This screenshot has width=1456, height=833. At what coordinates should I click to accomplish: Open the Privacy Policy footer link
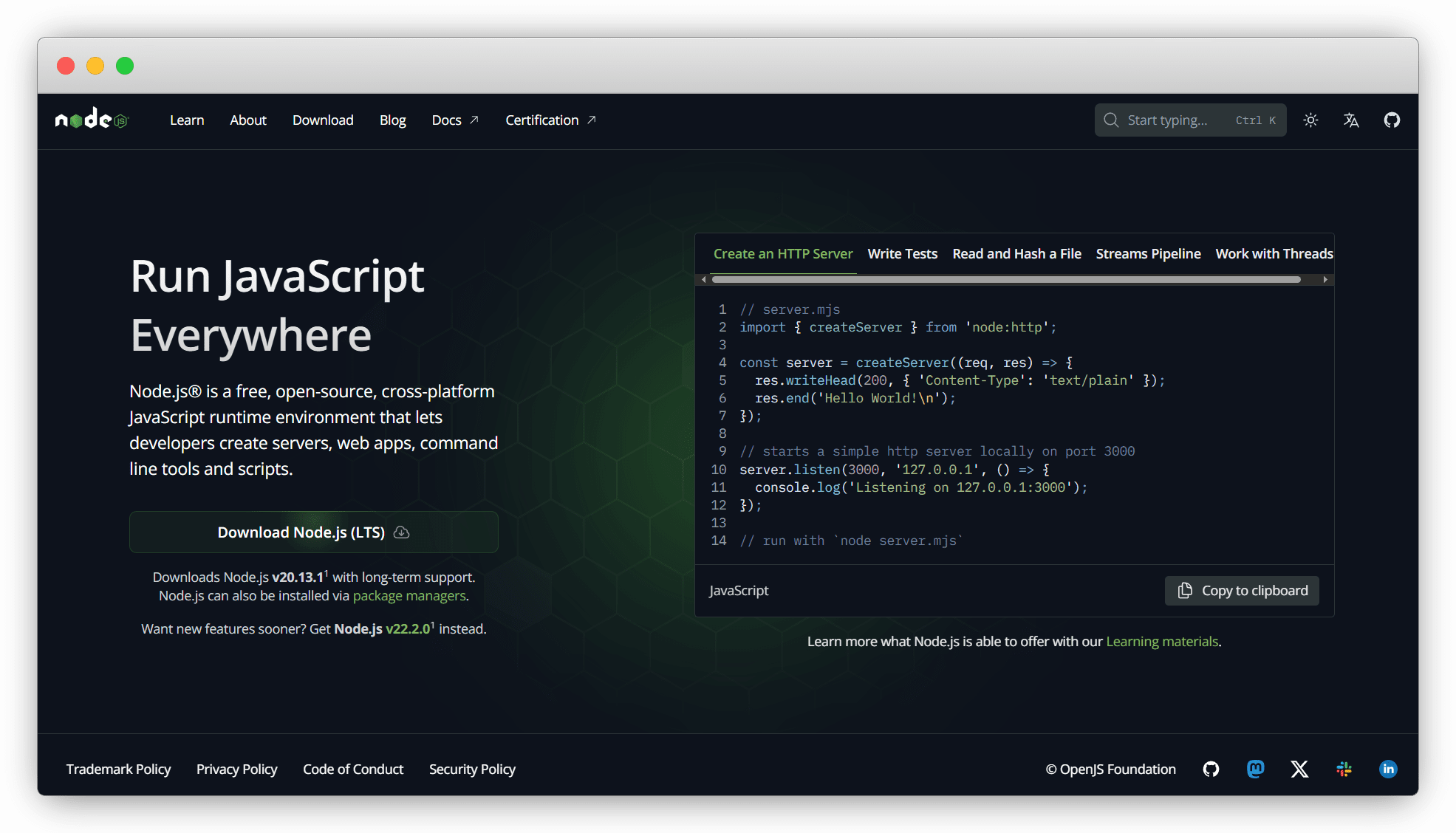[x=236, y=769]
